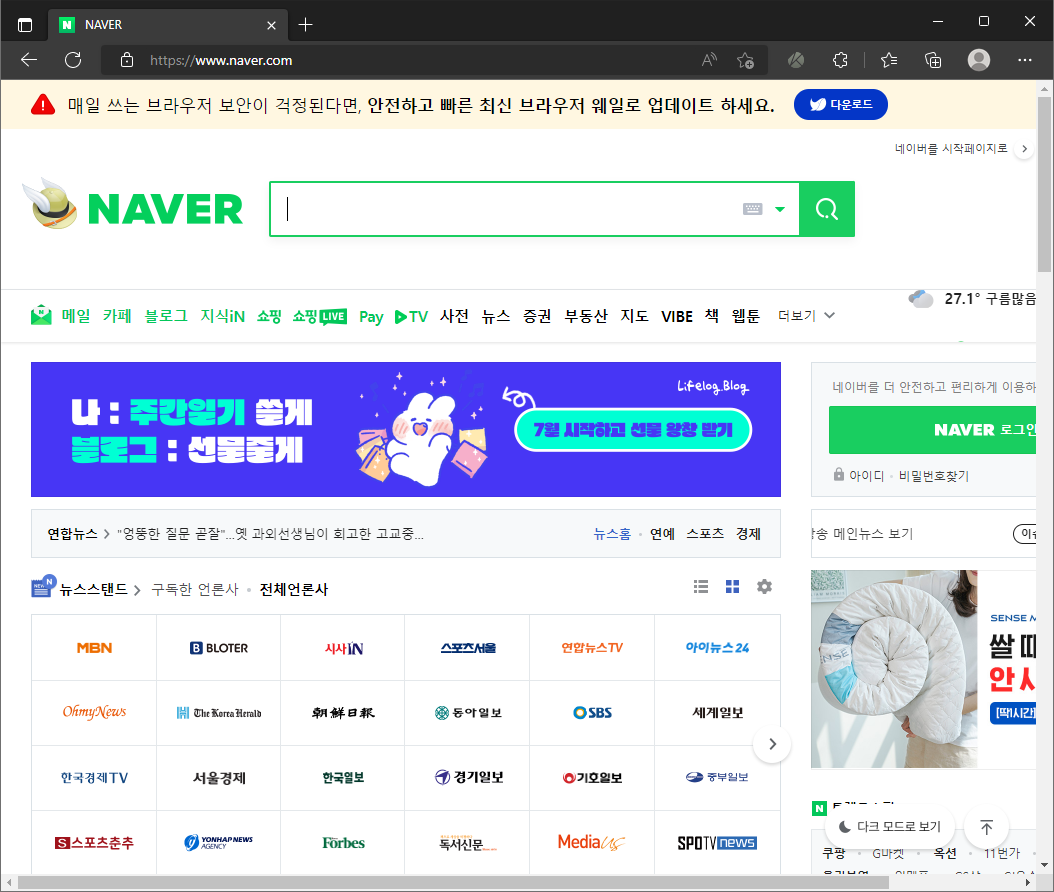The width and height of the screenshot is (1054, 892).
Task: Click 네이버를 시작페이지로 link
Action: coord(950,148)
